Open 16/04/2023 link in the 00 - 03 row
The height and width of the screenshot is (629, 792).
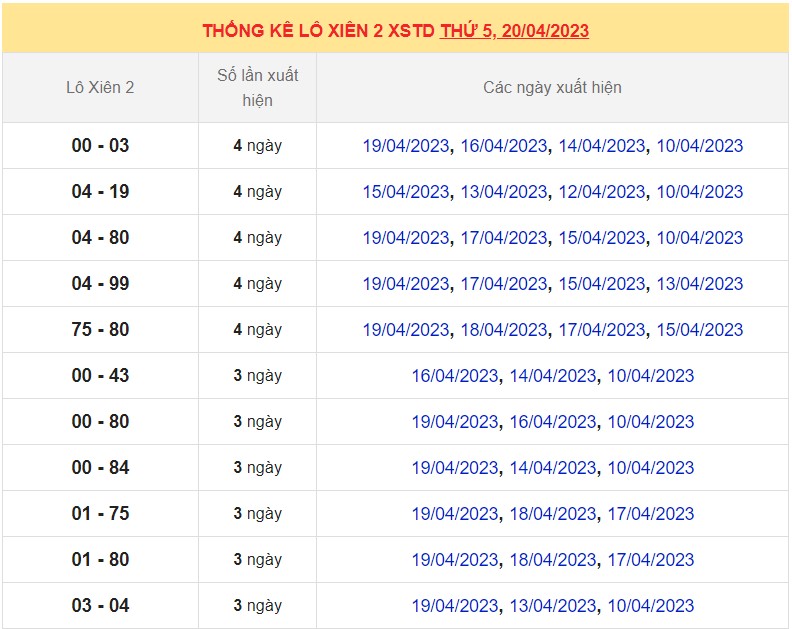pyautogui.click(x=503, y=146)
